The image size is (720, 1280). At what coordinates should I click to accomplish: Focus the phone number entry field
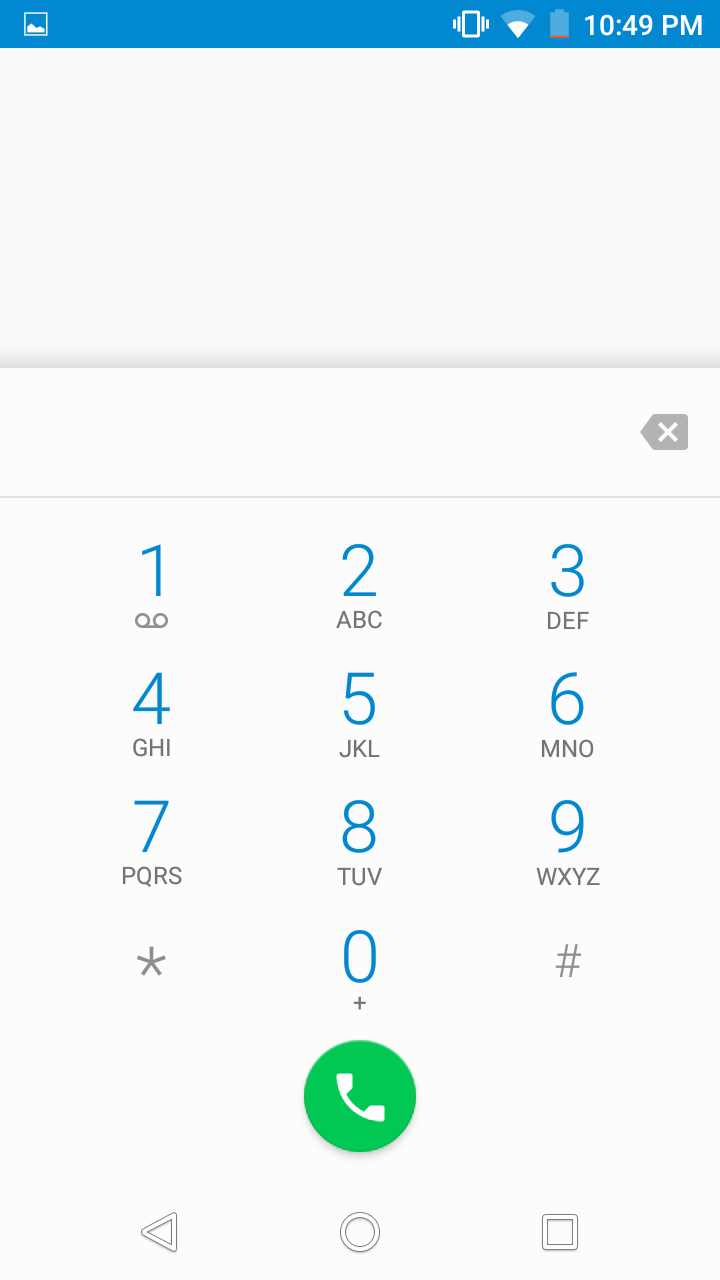[310, 432]
